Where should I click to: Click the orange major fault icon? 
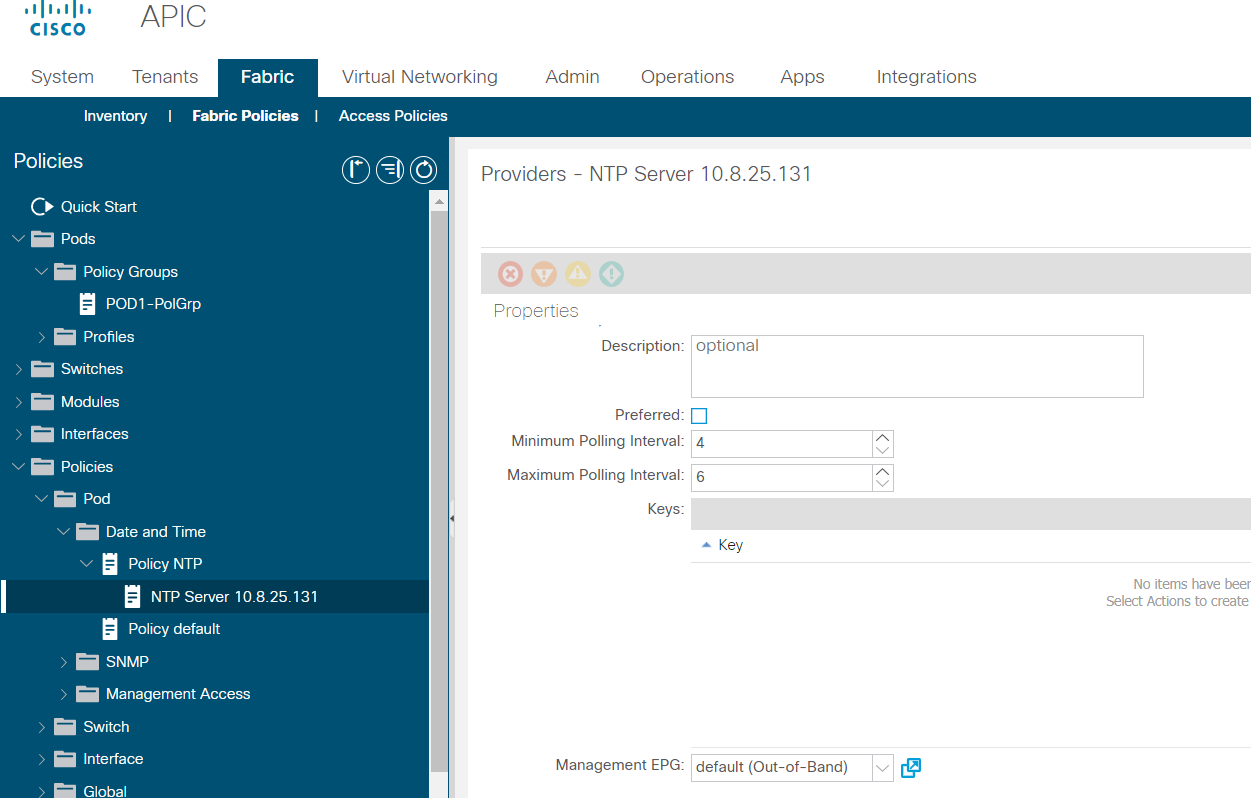[544, 274]
